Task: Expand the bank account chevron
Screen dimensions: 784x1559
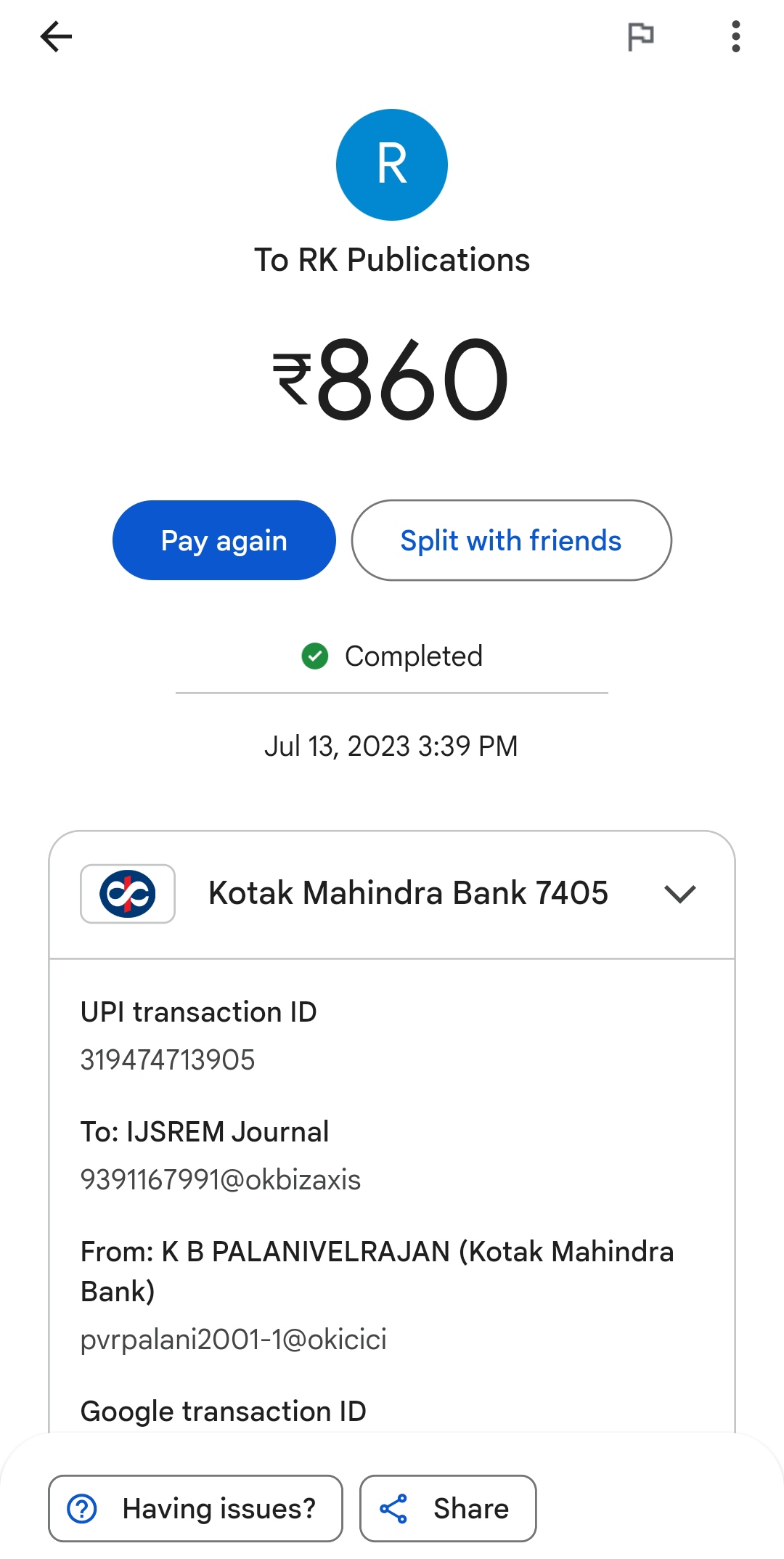Action: pos(680,893)
